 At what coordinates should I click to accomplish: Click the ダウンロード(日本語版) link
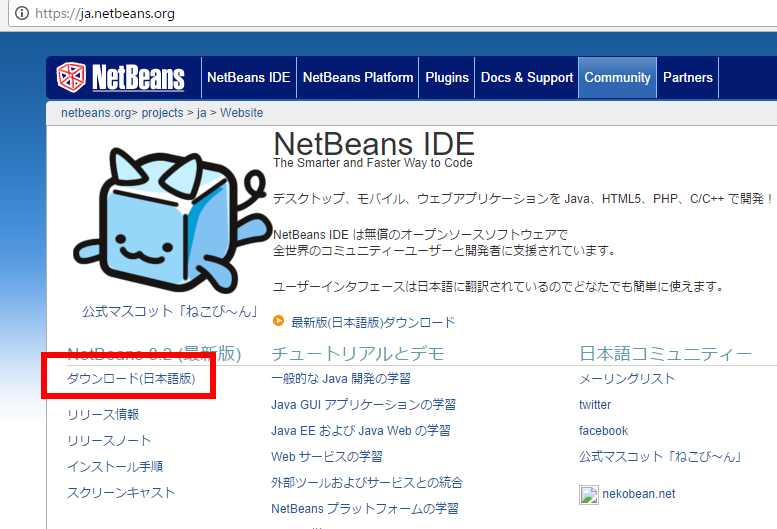(131, 379)
